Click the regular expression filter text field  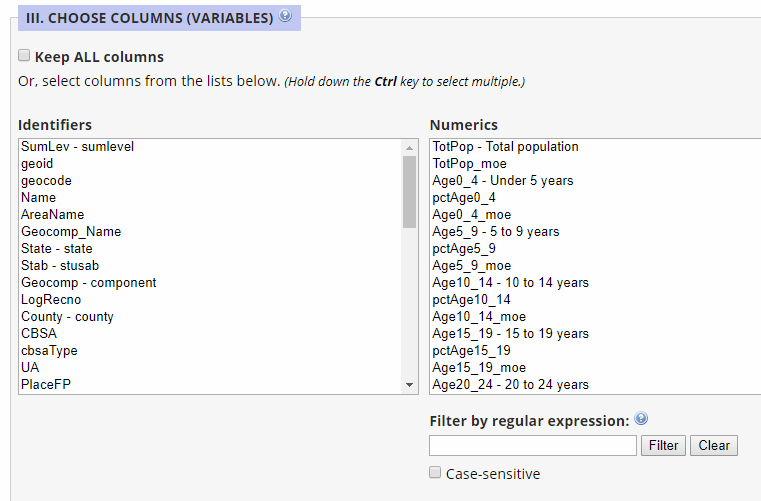pos(532,445)
